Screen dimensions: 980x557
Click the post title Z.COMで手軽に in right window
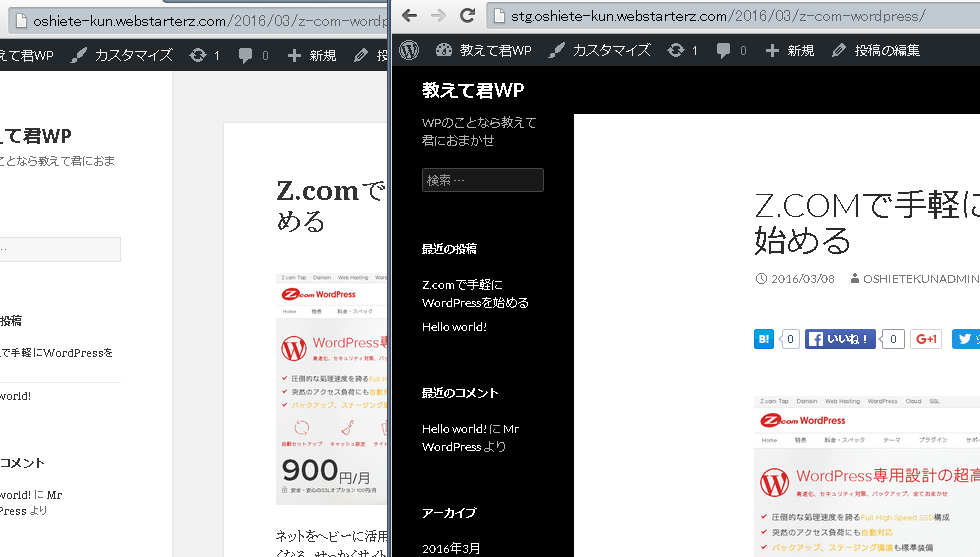tap(867, 223)
